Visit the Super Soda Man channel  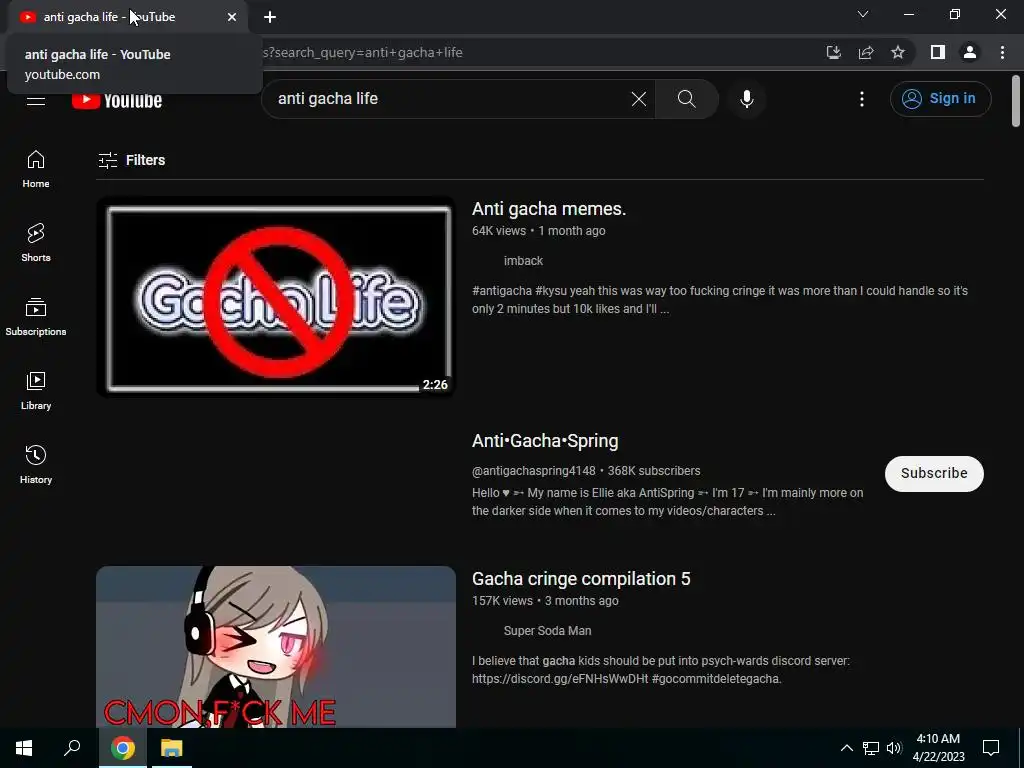(x=547, y=631)
